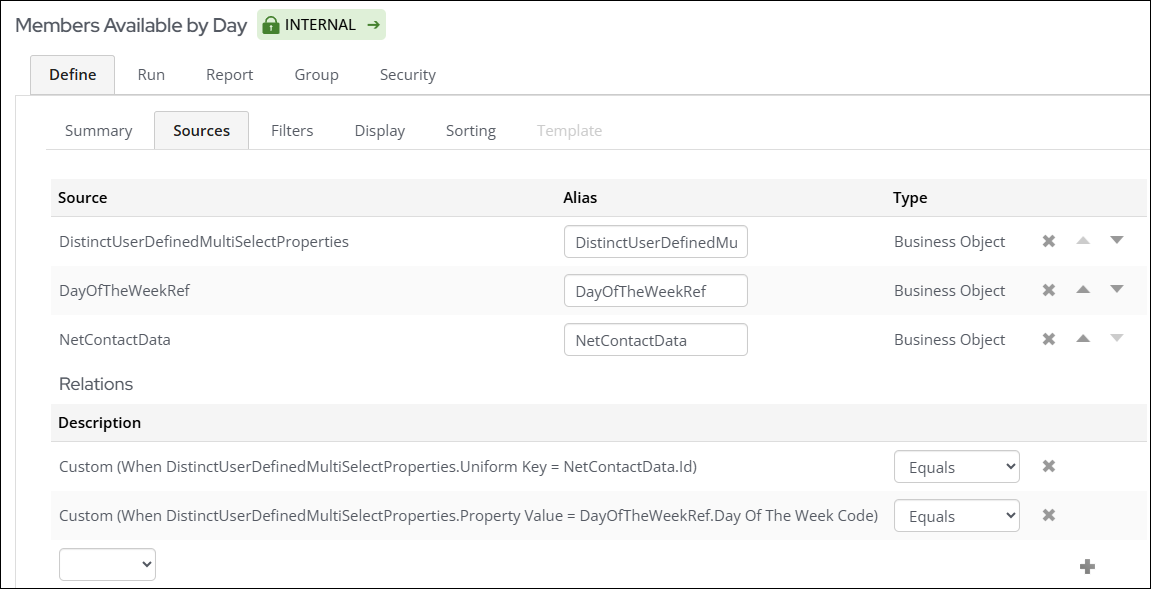Switch to the Run tab

pyautogui.click(x=151, y=75)
